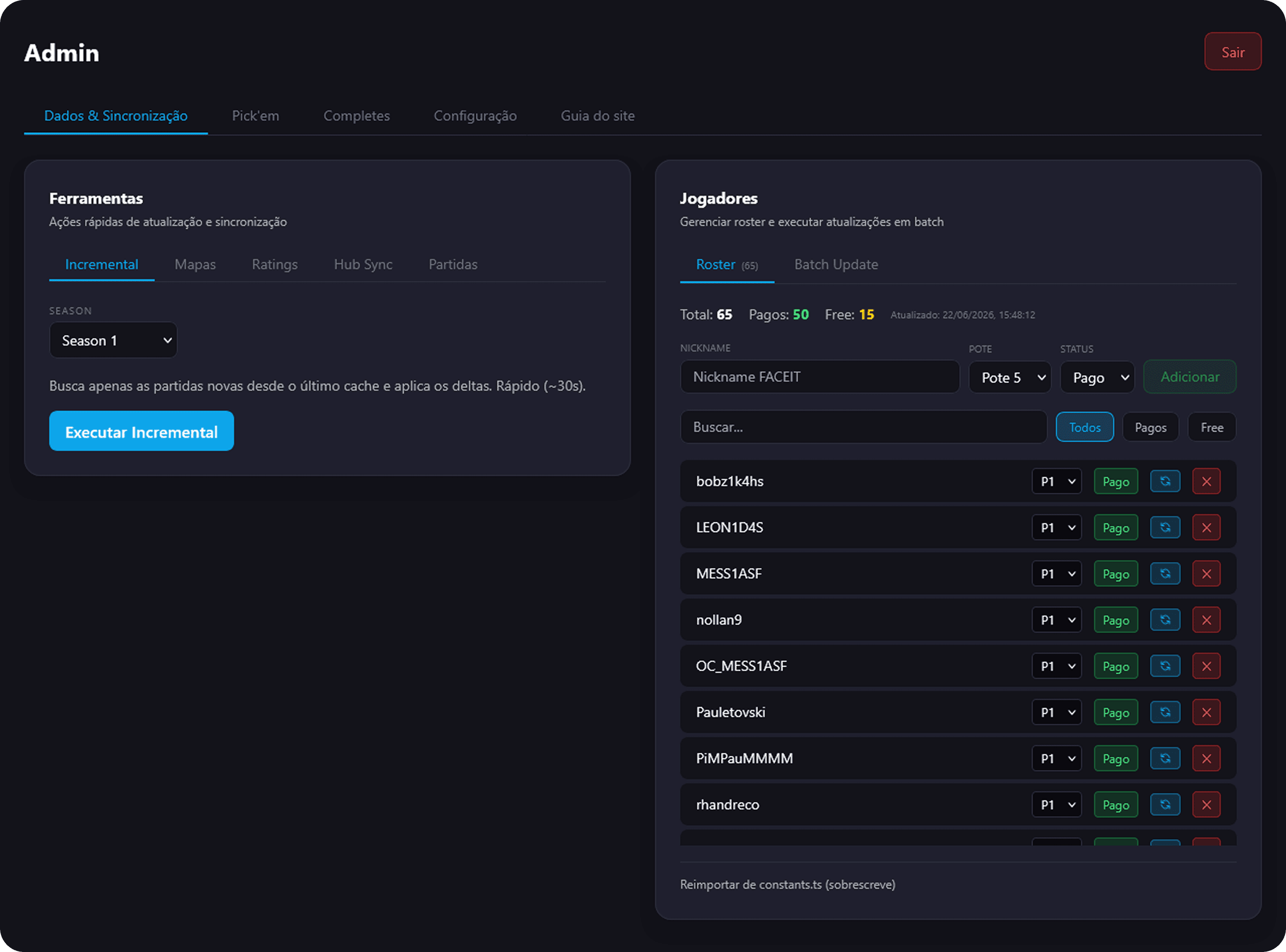This screenshot has height=952, width=1286.
Task: Refresh PiMPauMMMM player icon
Action: (x=1164, y=758)
